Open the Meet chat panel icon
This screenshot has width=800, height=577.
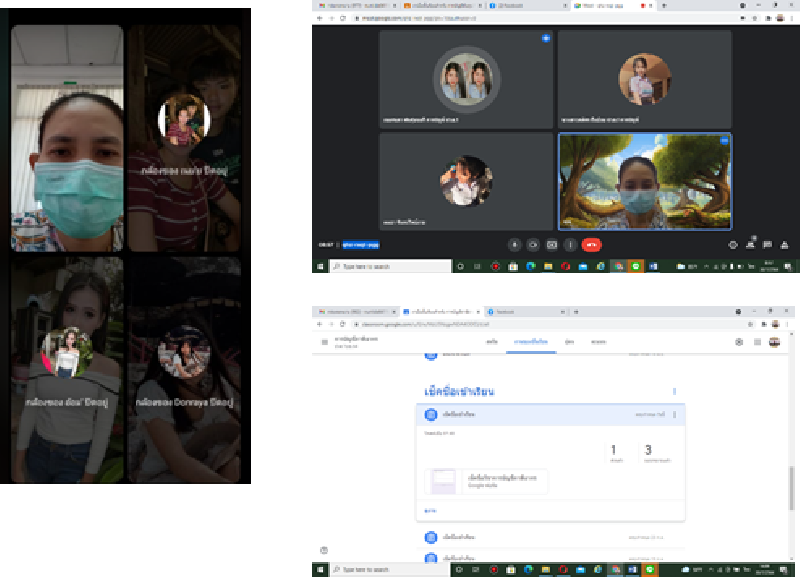[767, 244]
